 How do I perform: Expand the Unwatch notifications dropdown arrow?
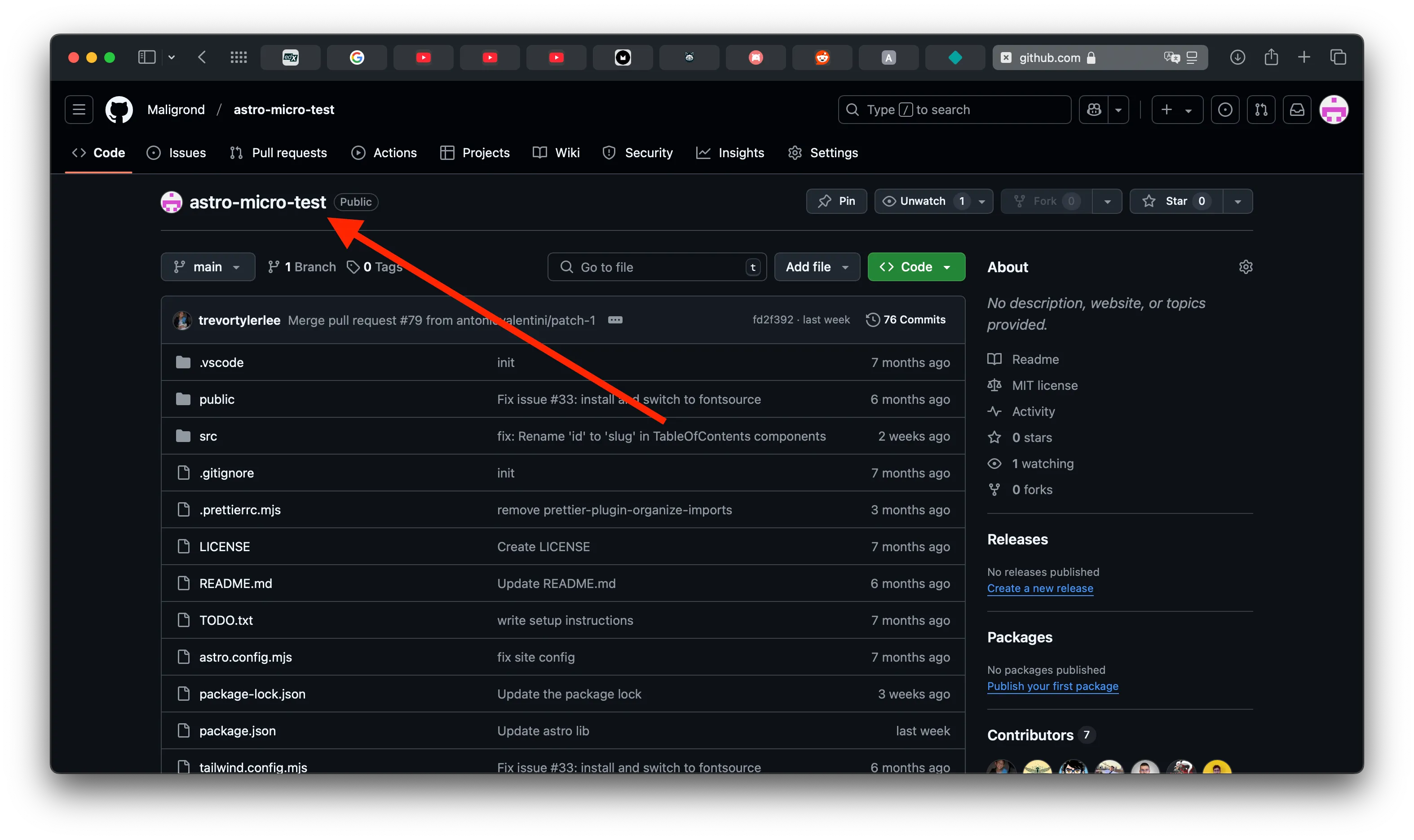pyautogui.click(x=982, y=201)
